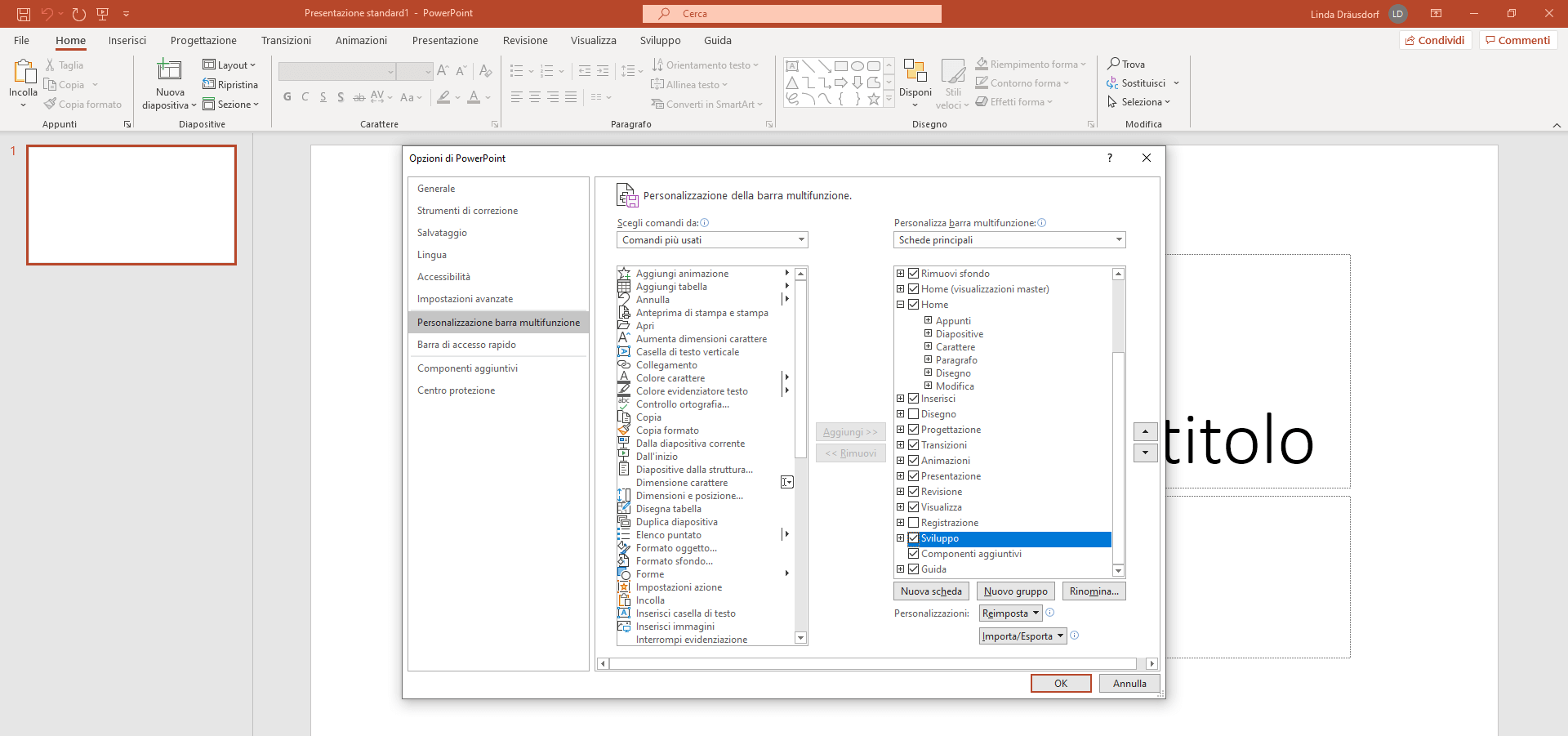
Task: Click the Nuovo gruppo button
Action: point(1016,591)
